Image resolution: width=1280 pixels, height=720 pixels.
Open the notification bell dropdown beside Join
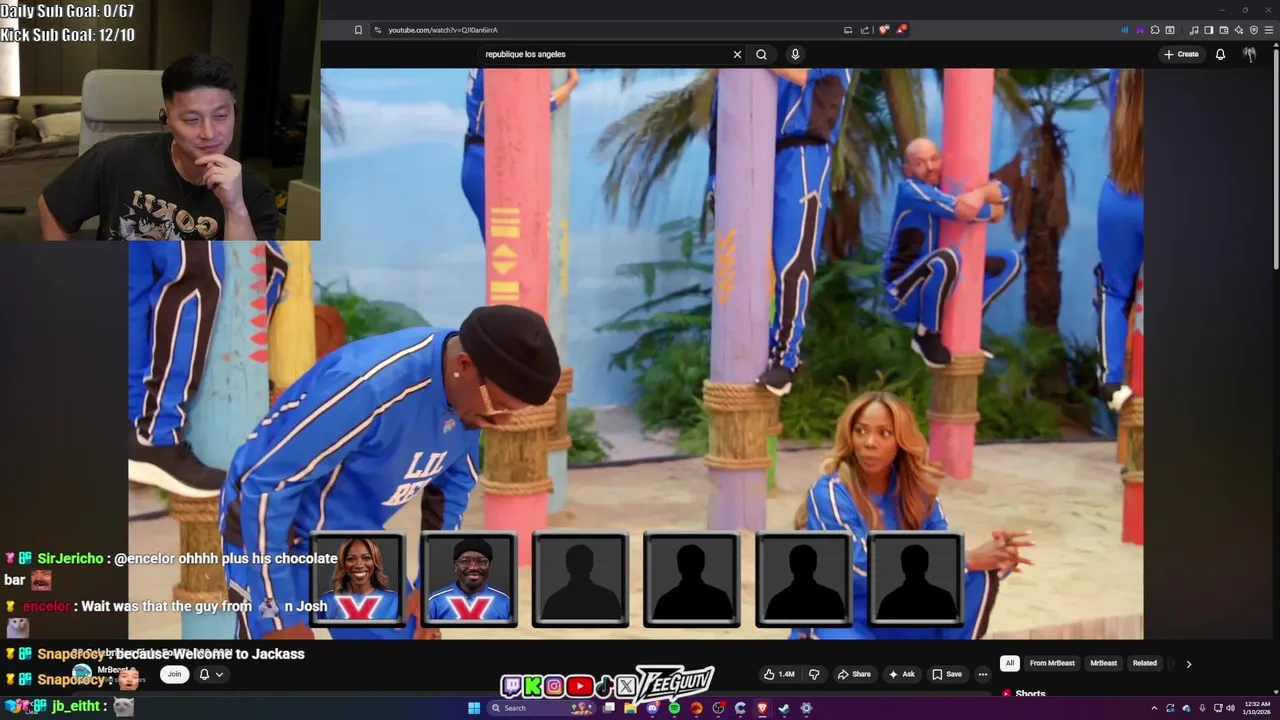[x=211, y=674]
